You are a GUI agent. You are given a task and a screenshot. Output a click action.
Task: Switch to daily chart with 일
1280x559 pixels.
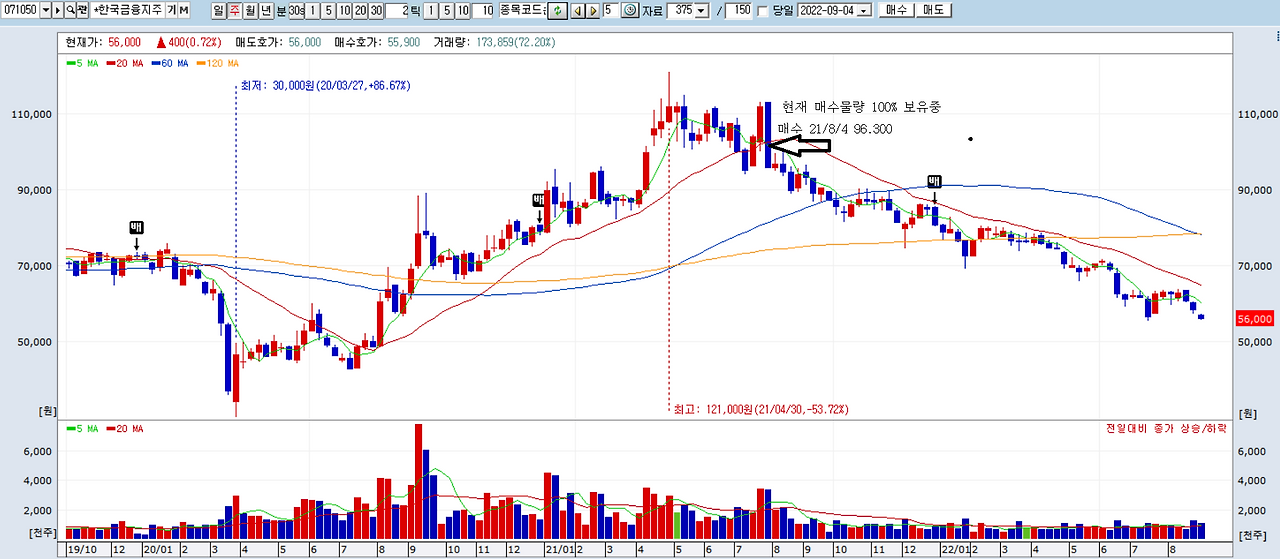point(218,10)
